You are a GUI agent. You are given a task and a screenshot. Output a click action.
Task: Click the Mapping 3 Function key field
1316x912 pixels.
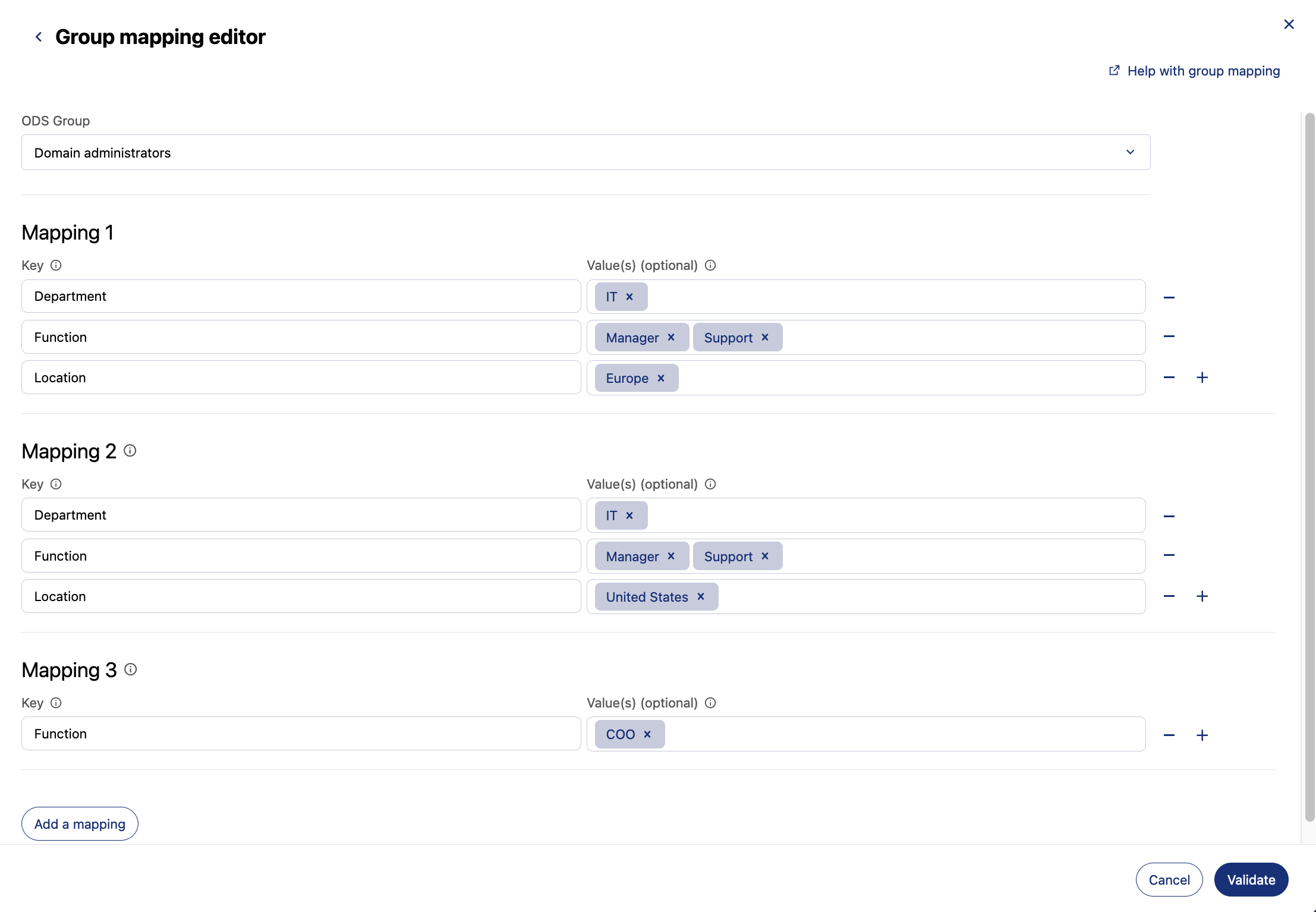tap(301, 734)
